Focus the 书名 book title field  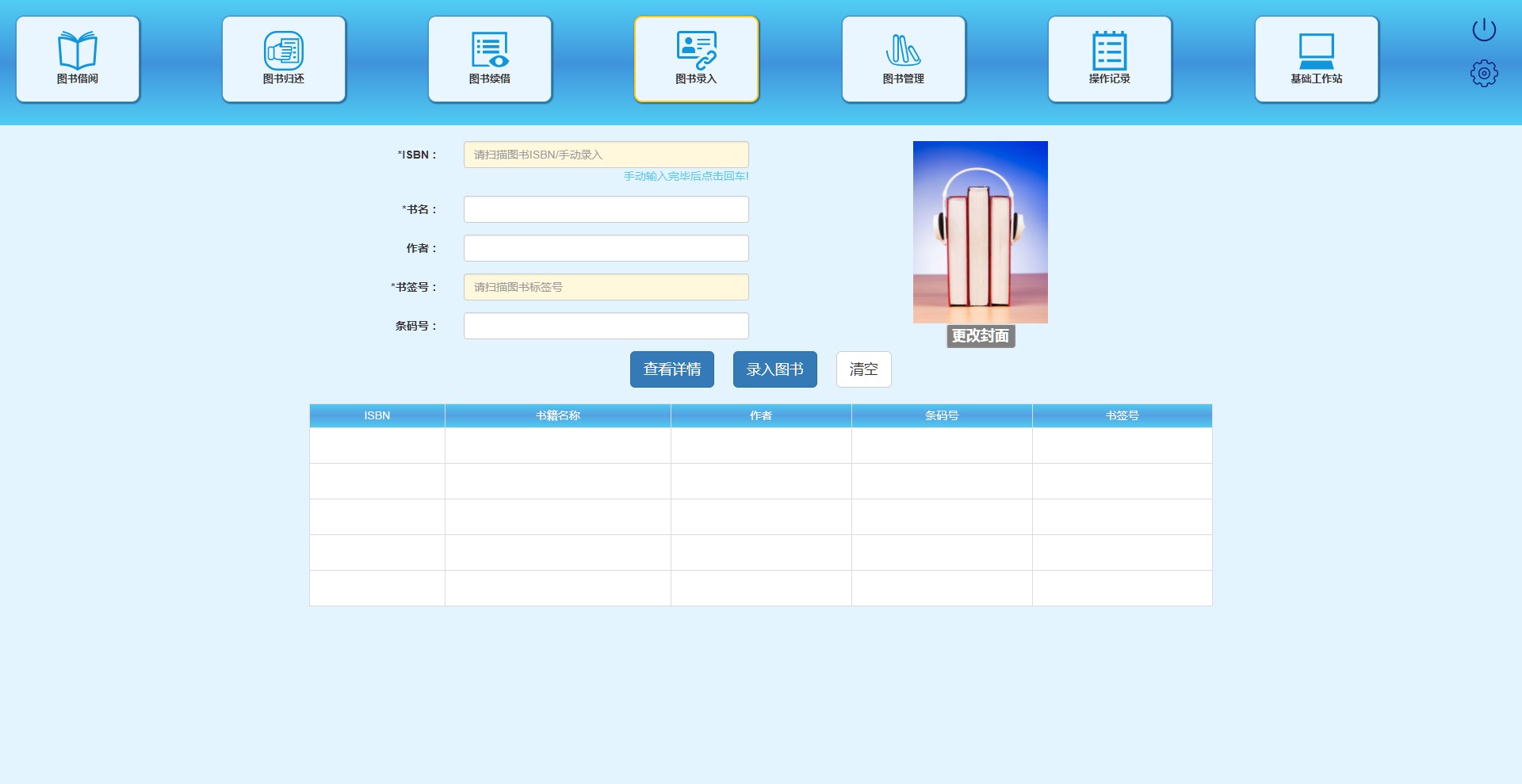(x=606, y=209)
